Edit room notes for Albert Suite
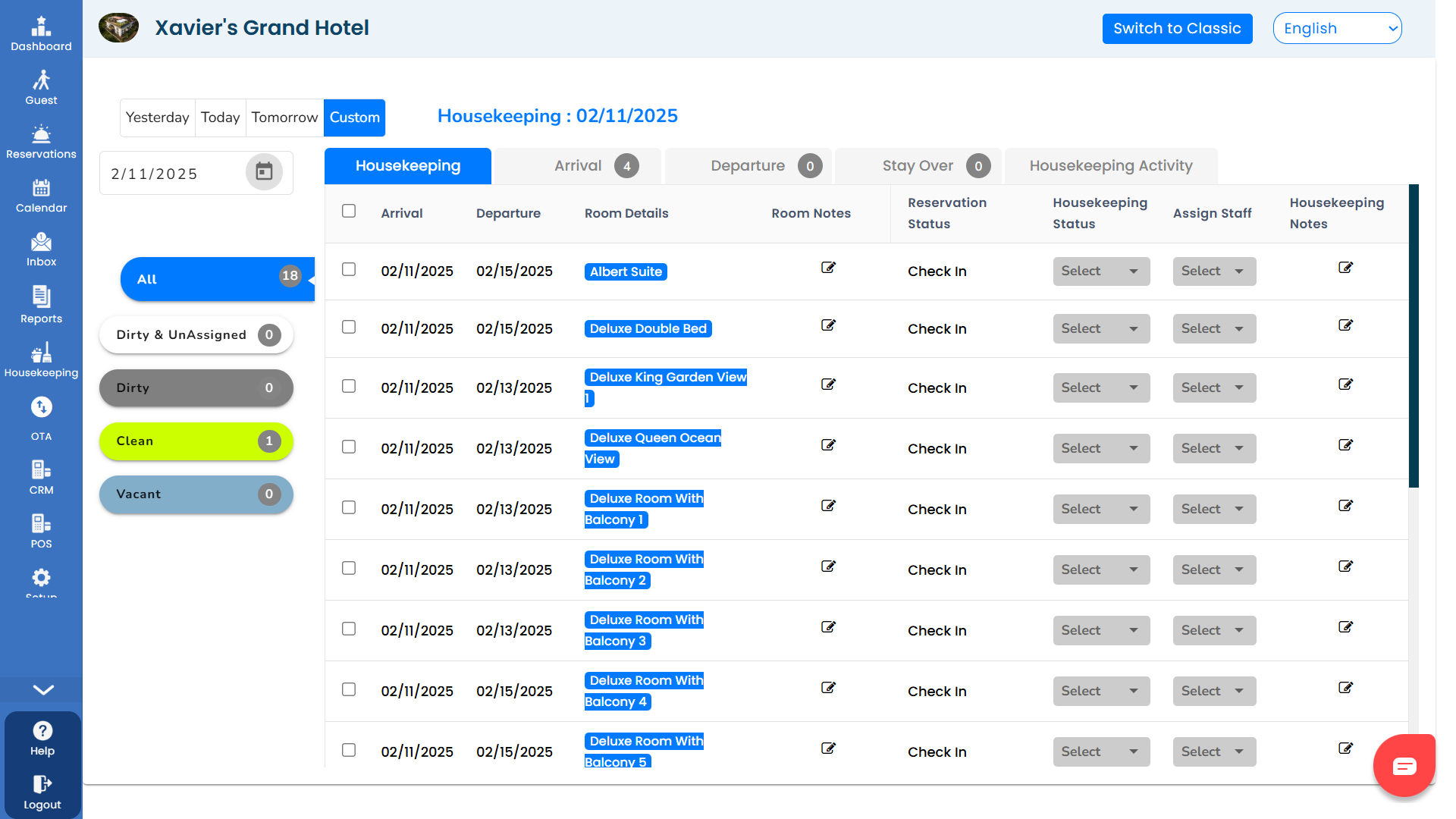Viewport: 1456px width, 819px height. [x=828, y=268]
